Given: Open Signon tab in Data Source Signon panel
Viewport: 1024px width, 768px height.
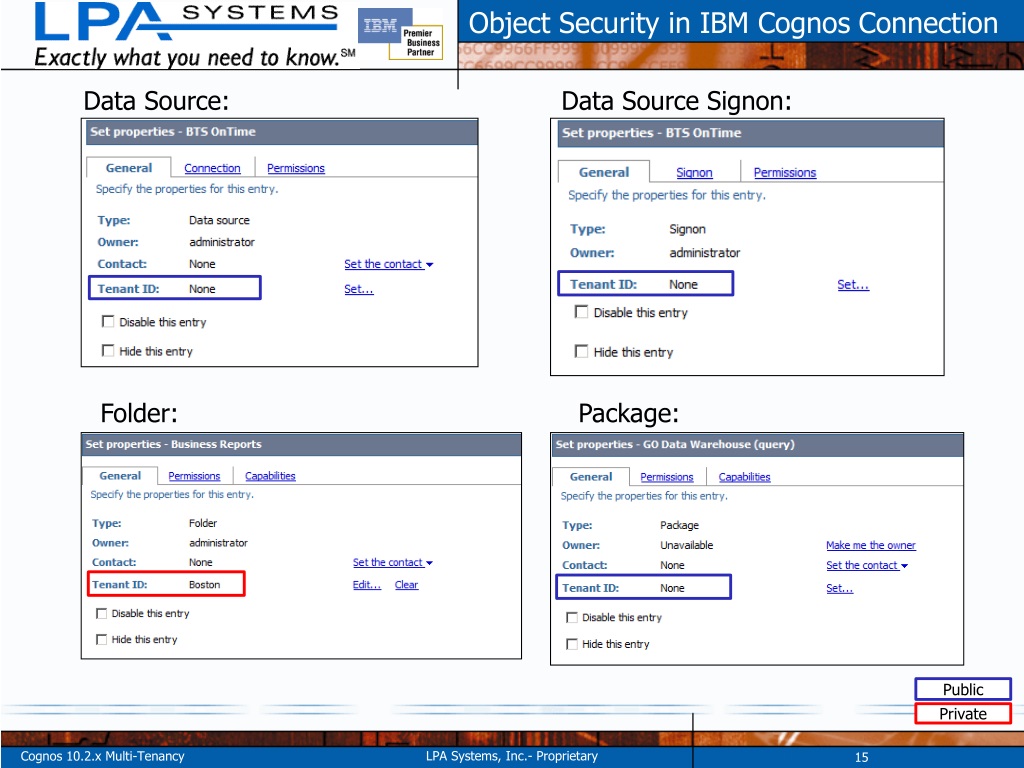Looking at the screenshot, I should 694,172.
